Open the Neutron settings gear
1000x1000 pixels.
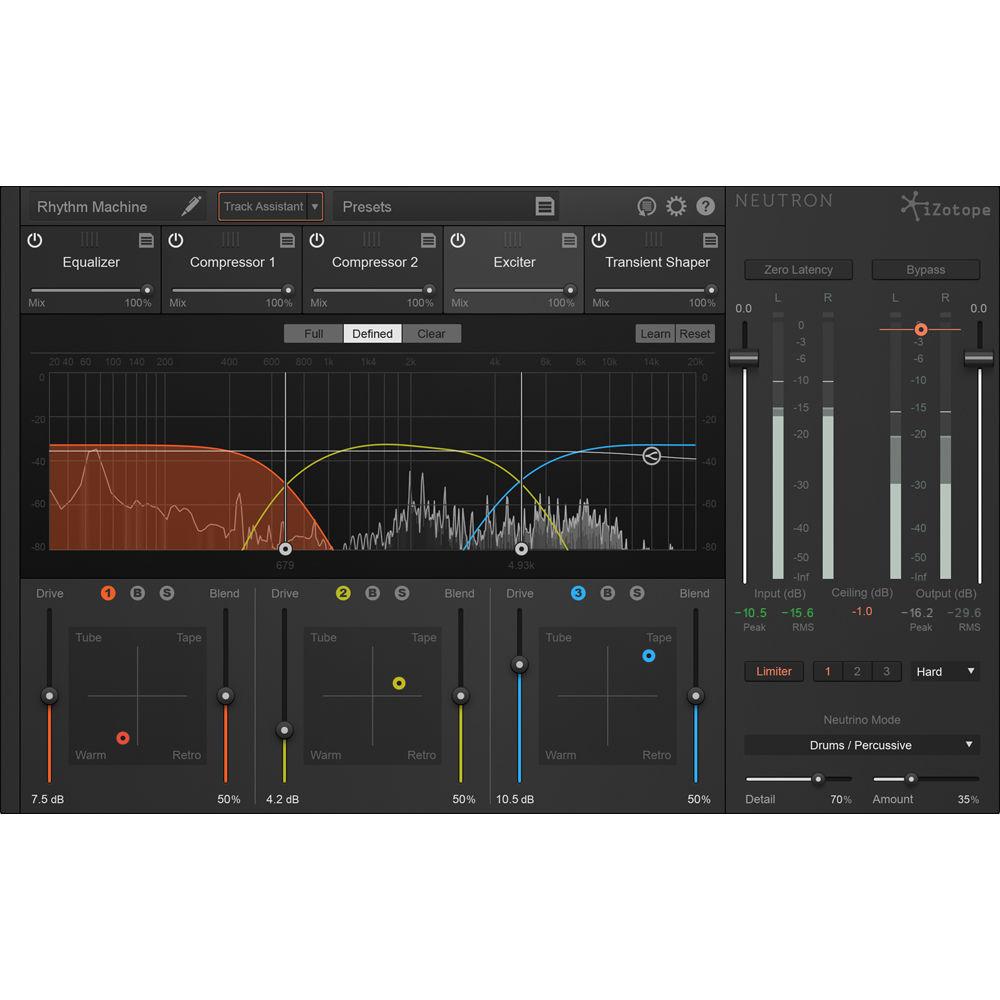click(x=676, y=206)
